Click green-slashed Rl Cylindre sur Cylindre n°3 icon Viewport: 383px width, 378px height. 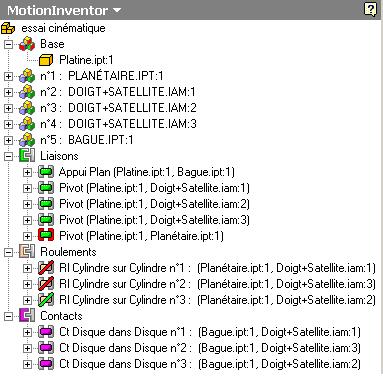point(46,300)
